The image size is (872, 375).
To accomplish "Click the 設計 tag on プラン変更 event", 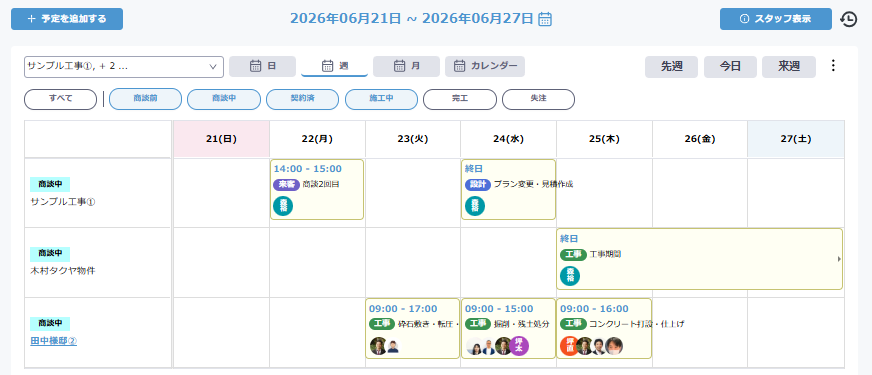I will [x=478, y=184].
